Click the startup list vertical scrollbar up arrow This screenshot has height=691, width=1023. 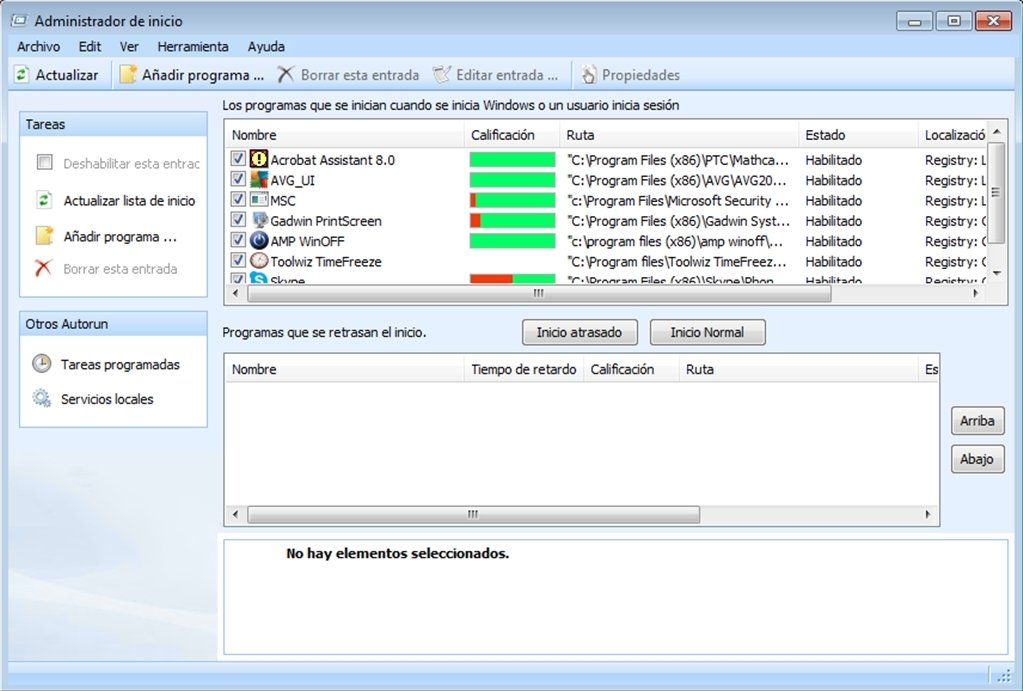coord(996,132)
